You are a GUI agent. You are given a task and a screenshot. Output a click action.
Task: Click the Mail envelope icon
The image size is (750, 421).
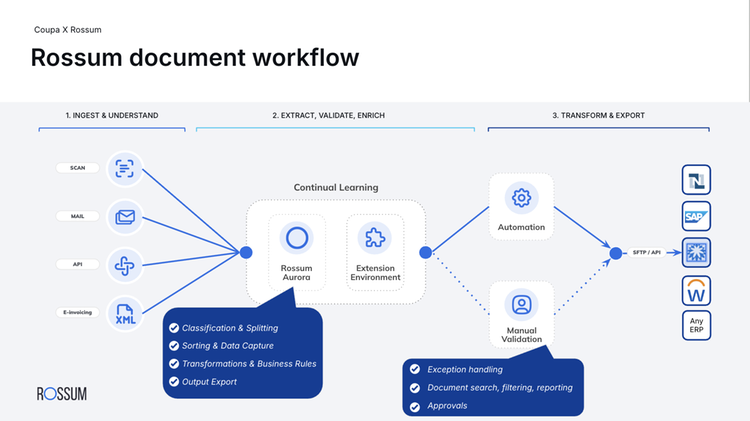click(x=125, y=216)
